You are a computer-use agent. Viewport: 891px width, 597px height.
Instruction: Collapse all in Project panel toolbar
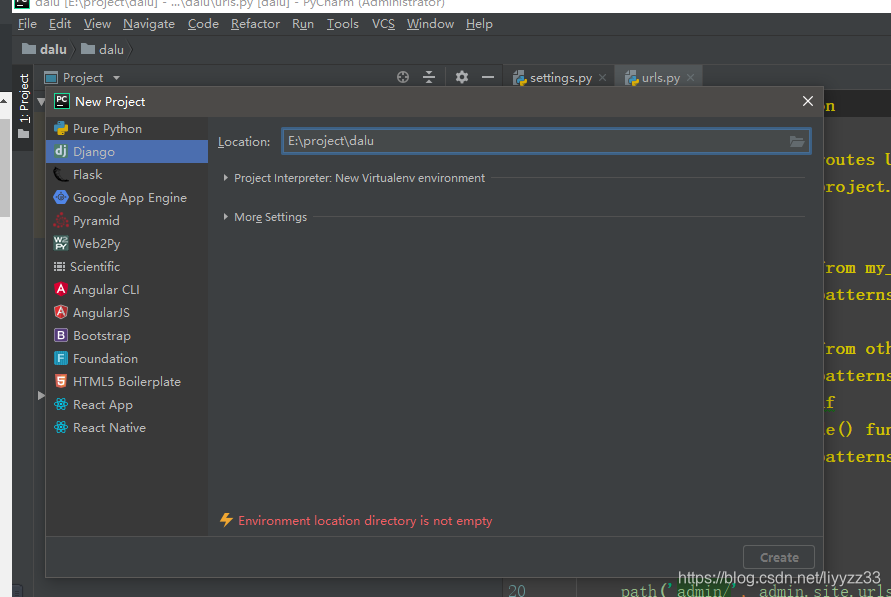(429, 77)
